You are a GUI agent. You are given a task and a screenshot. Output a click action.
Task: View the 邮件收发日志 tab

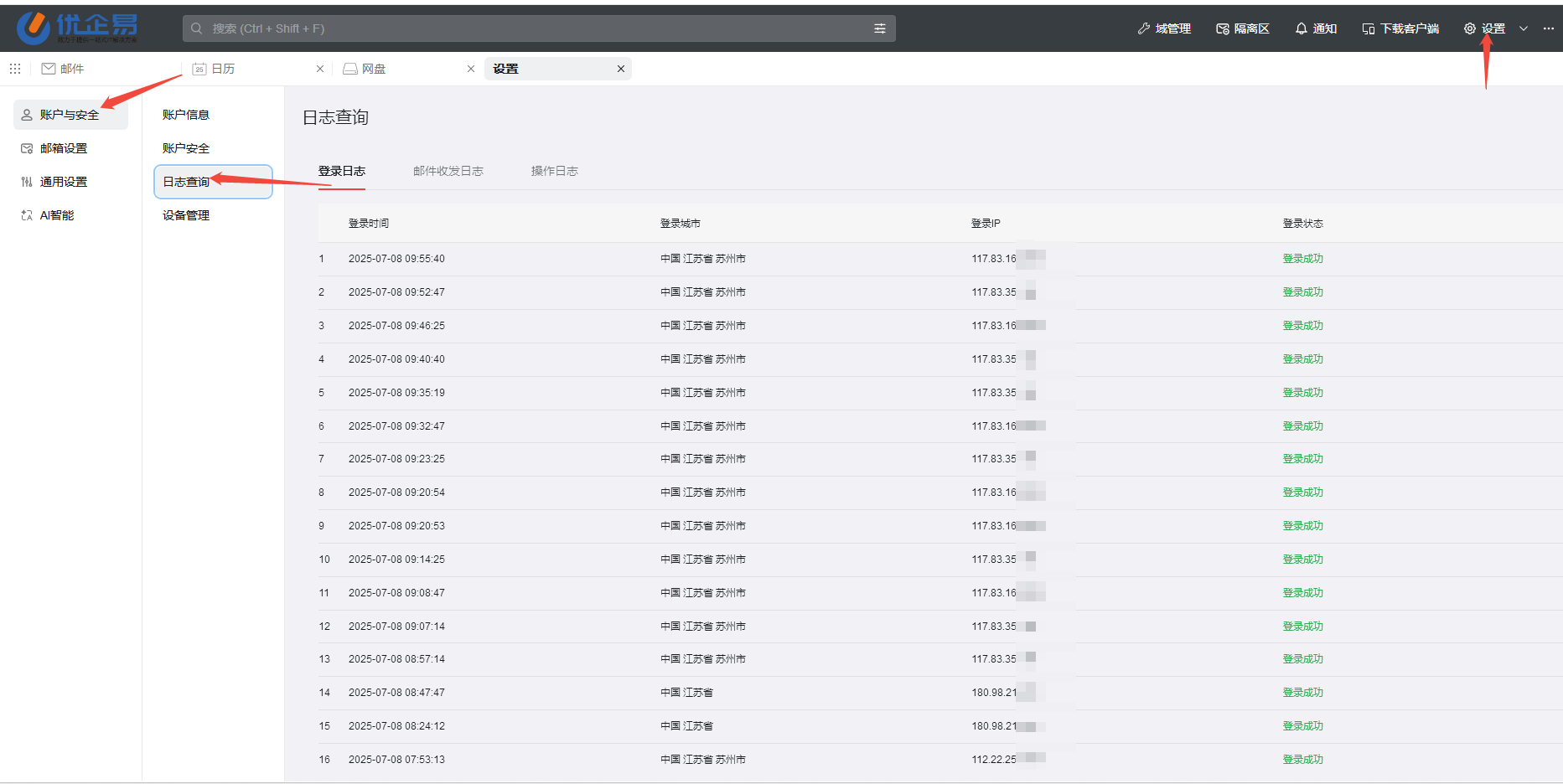(448, 170)
